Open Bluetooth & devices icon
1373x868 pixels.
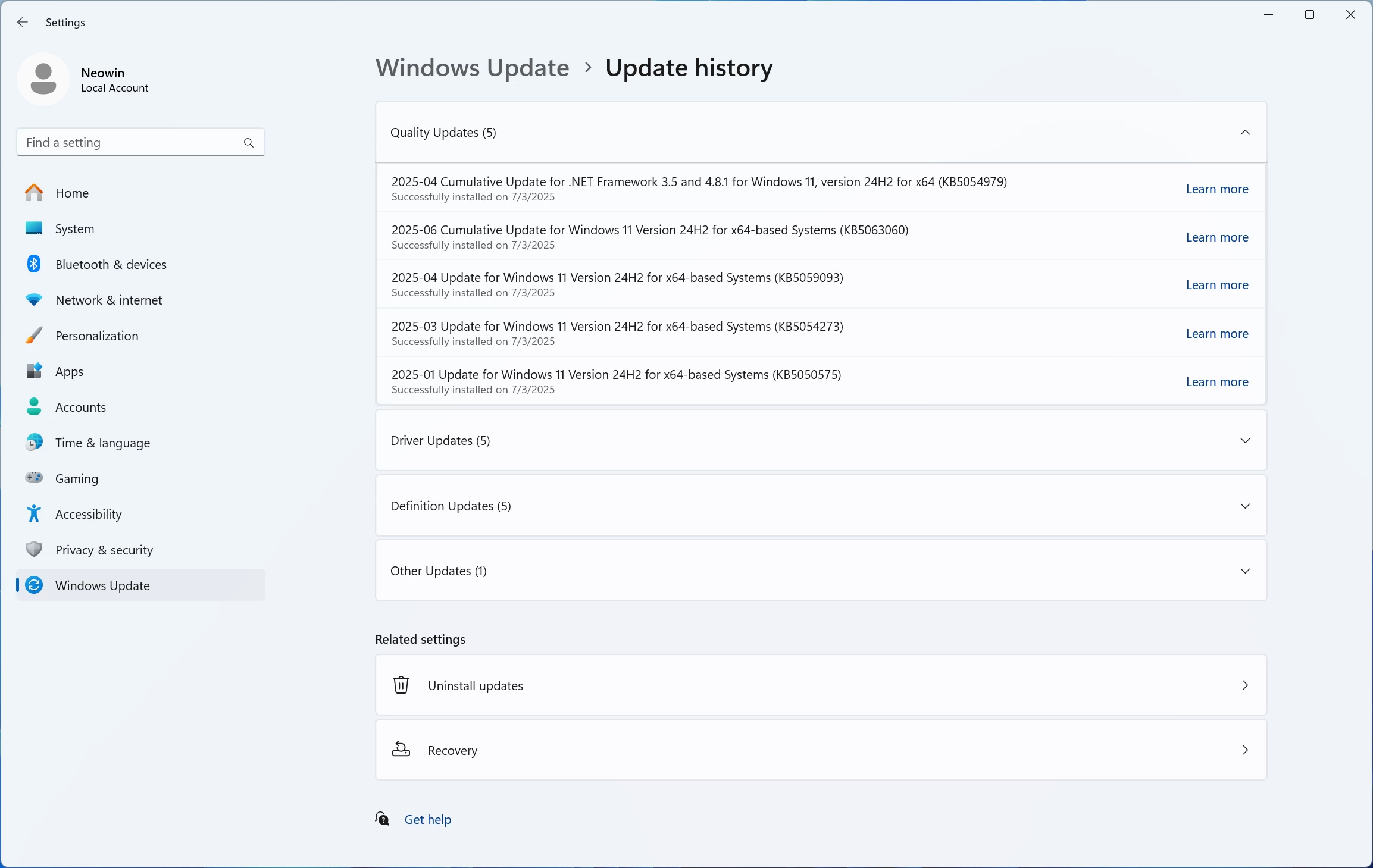pyautogui.click(x=34, y=264)
